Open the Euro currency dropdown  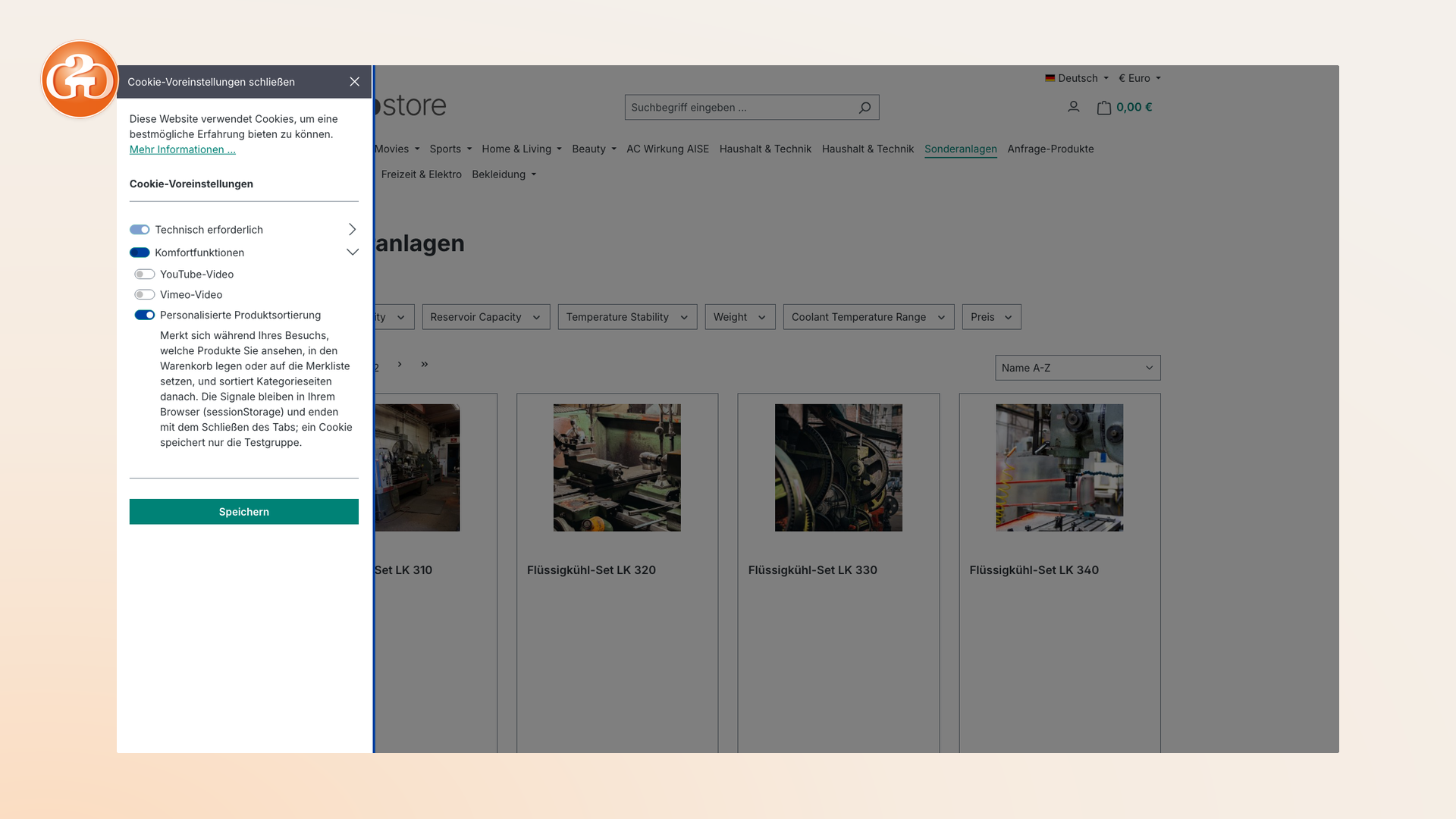coord(1140,78)
